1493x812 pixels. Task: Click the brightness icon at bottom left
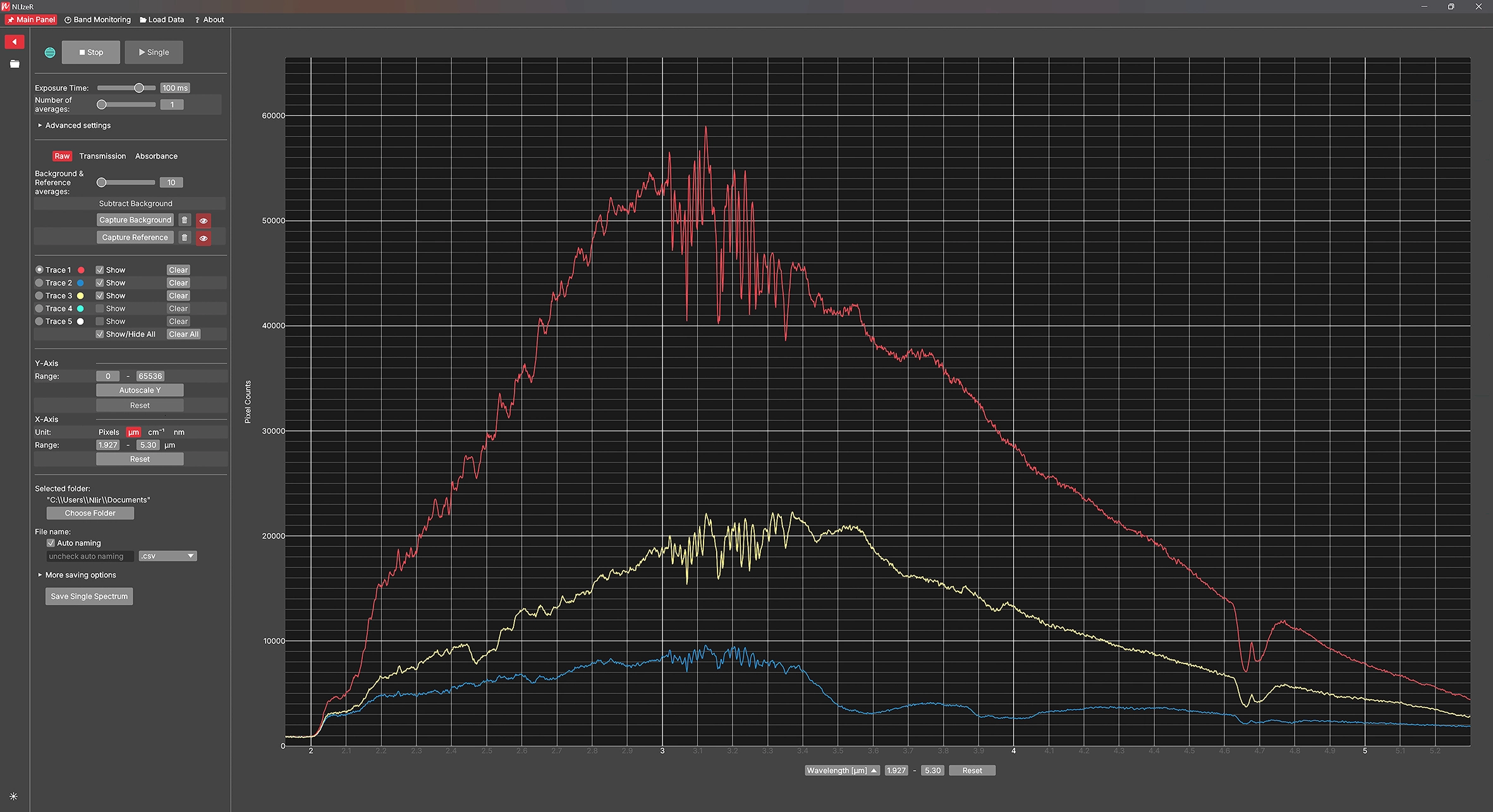coord(13,796)
